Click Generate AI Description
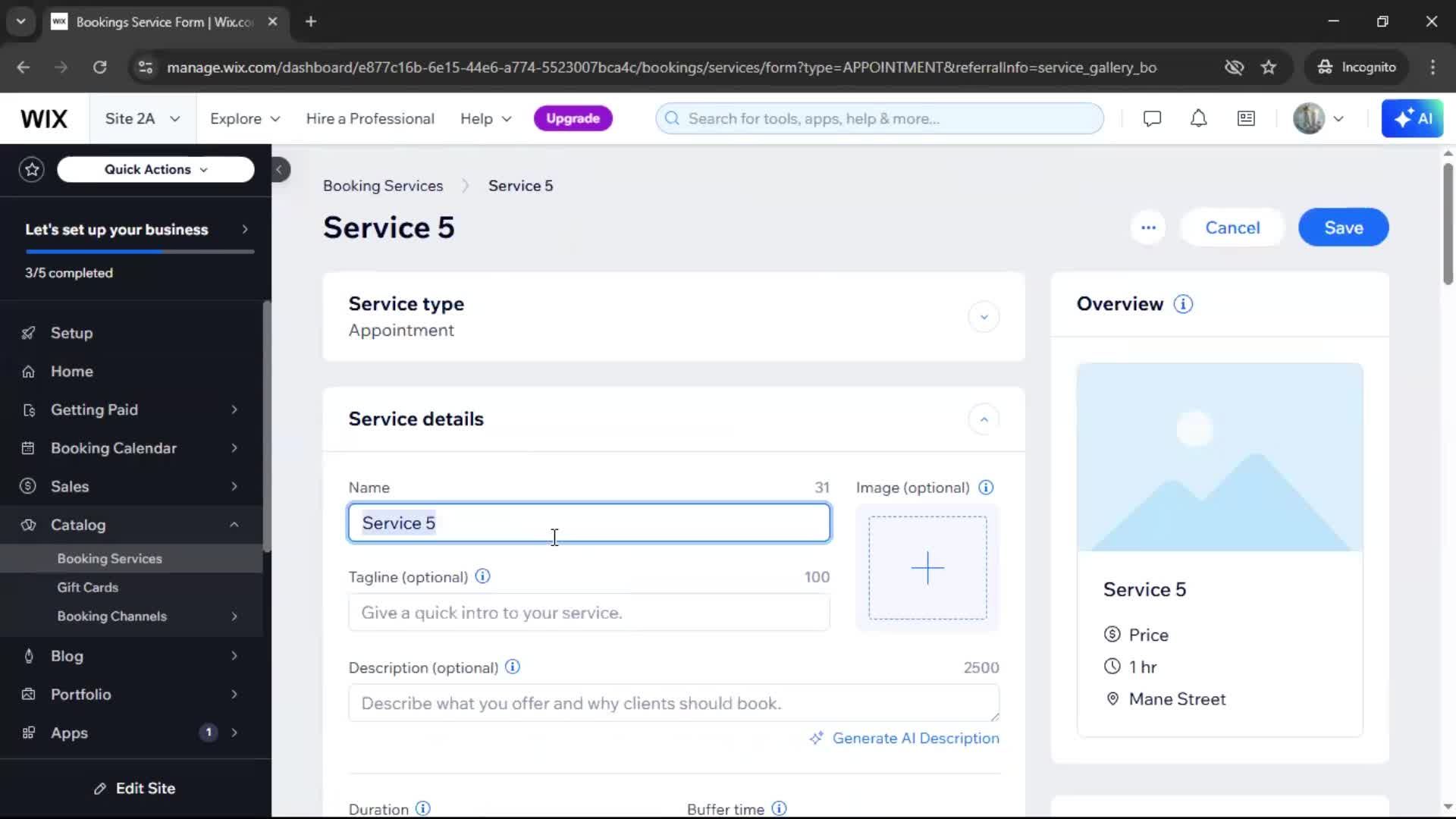This screenshot has width=1456, height=819. click(905, 739)
